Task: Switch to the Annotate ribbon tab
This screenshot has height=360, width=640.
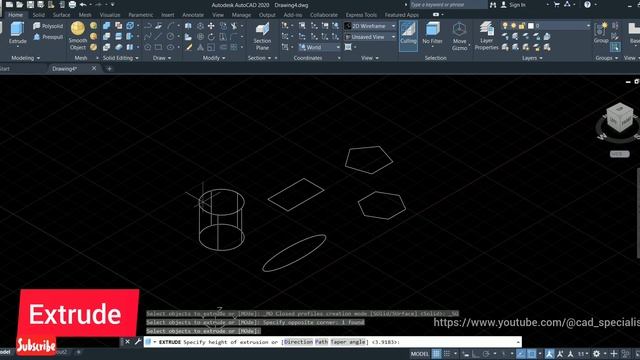Action: point(193,15)
